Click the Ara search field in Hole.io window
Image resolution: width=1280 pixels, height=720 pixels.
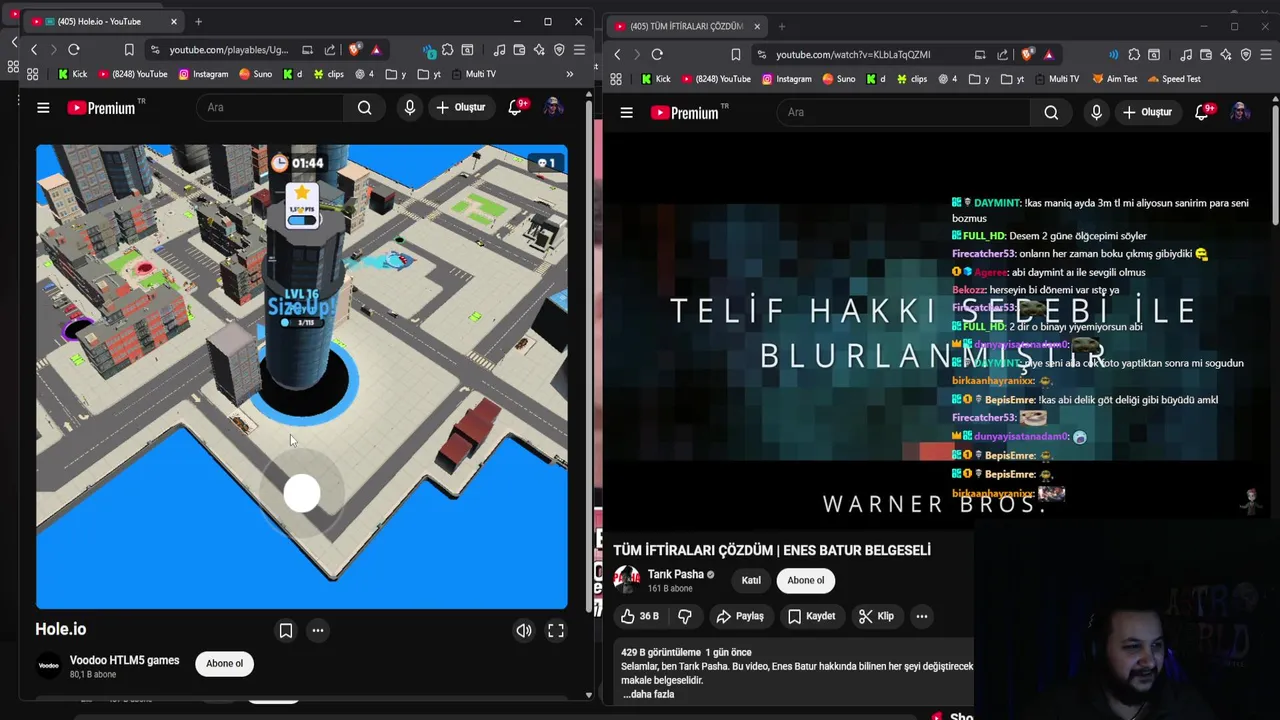tap(270, 108)
